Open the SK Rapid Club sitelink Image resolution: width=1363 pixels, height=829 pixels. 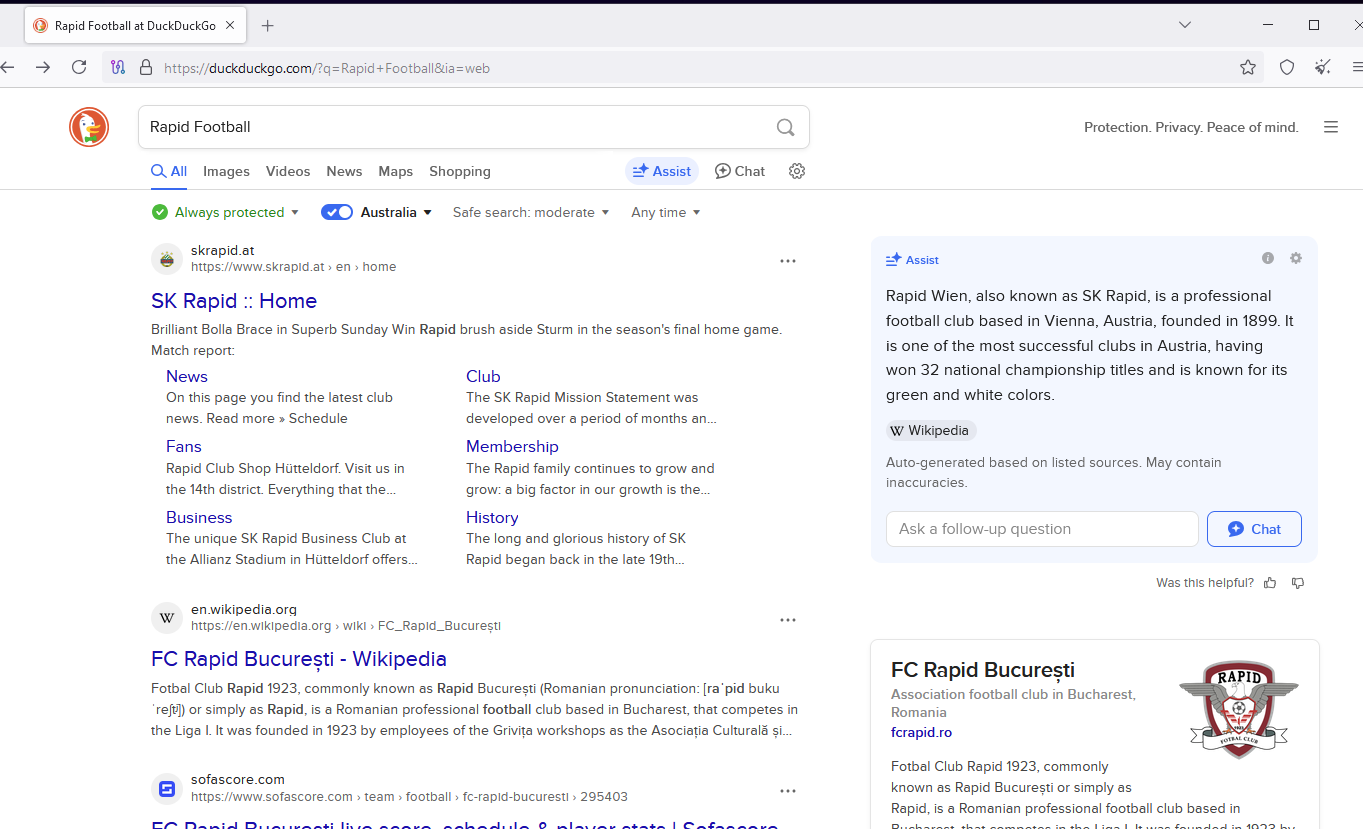tap(483, 376)
